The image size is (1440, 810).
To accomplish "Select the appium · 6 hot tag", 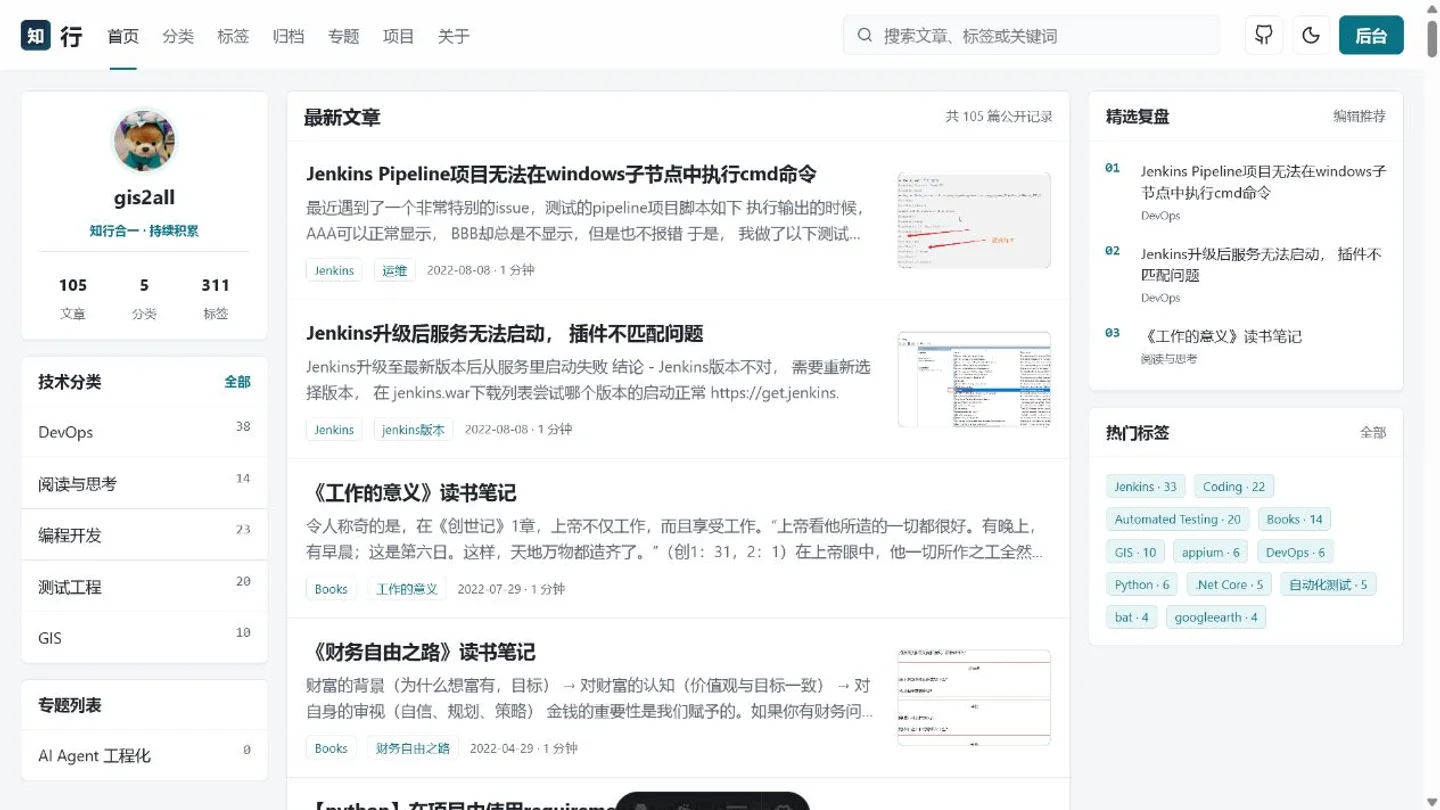I will 1211,552.
